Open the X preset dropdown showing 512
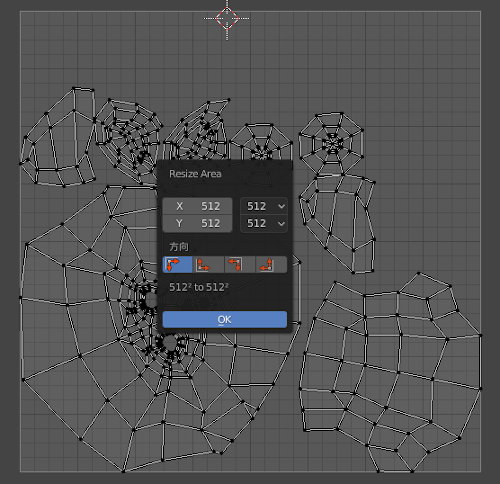The image size is (500, 484). coord(264,206)
